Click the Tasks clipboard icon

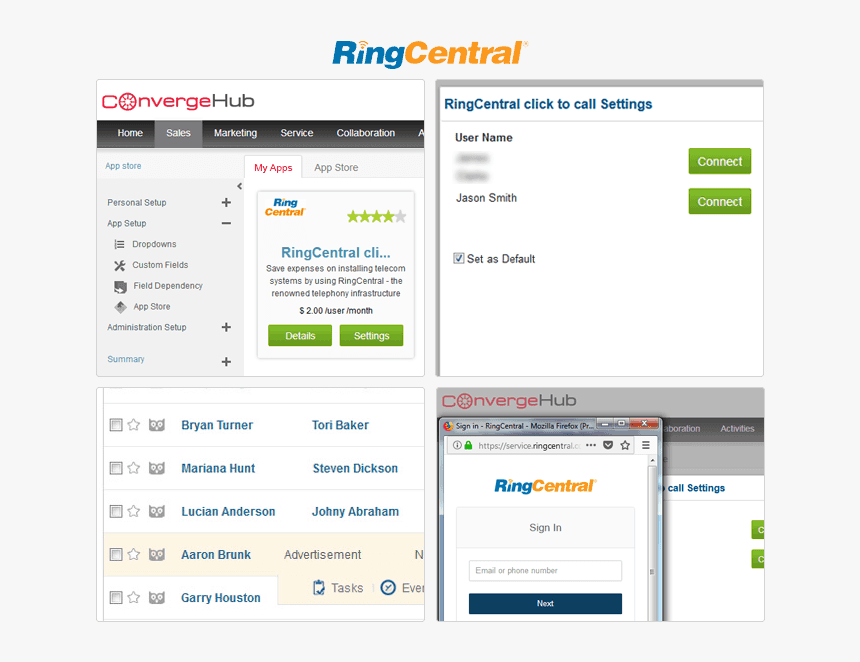coord(319,587)
